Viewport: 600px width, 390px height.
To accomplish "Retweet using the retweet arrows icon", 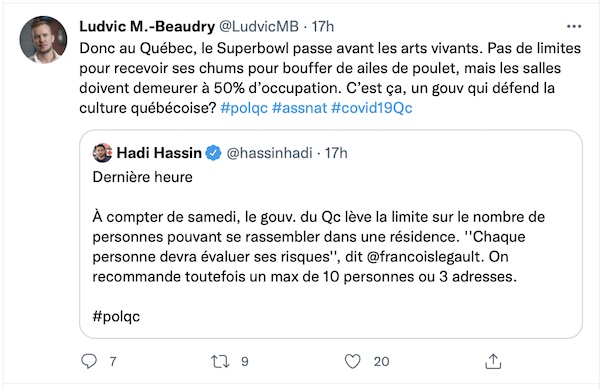I will point(220,361).
